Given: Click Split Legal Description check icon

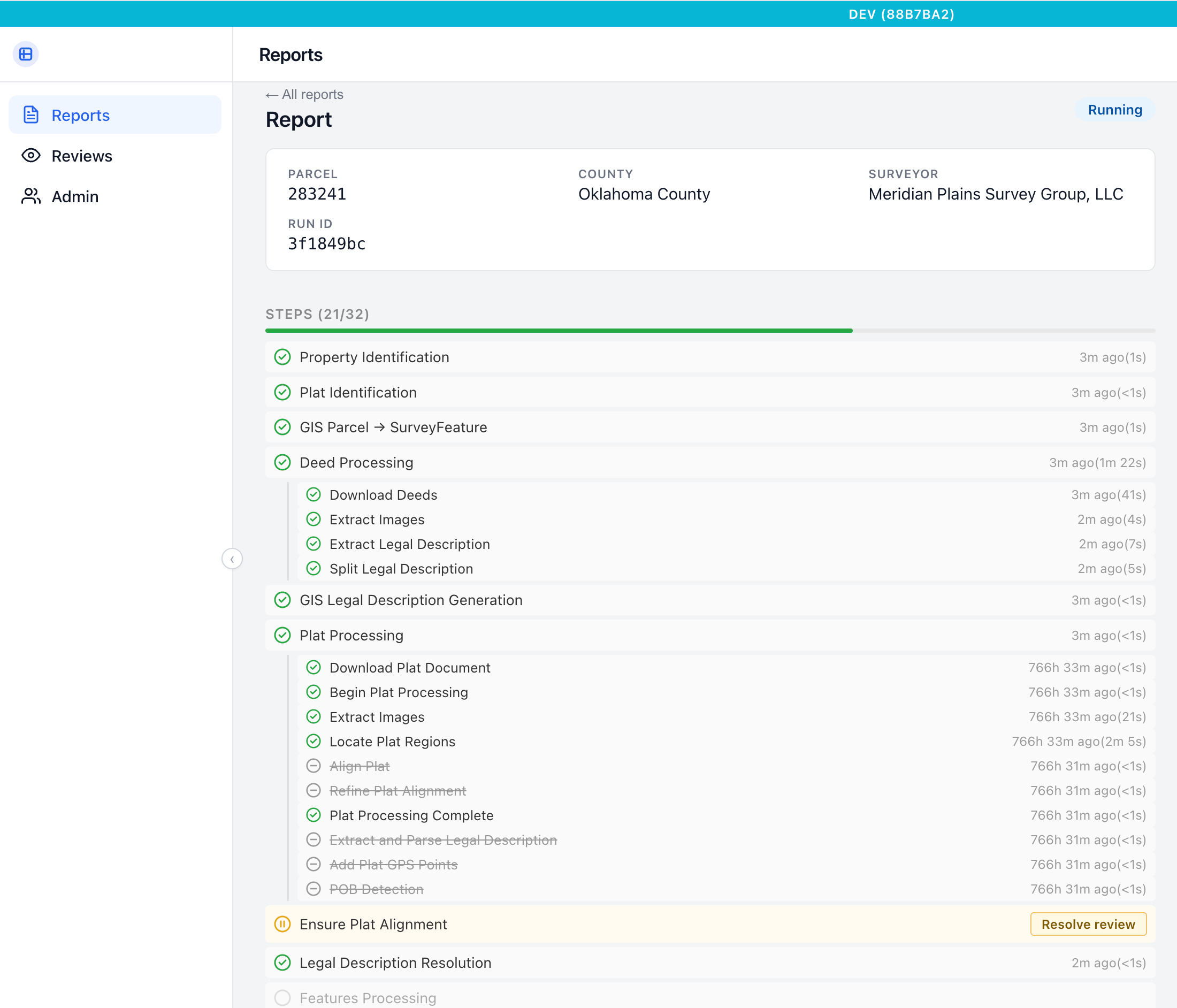Looking at the screenshot, I should click(x=314, y=569).
